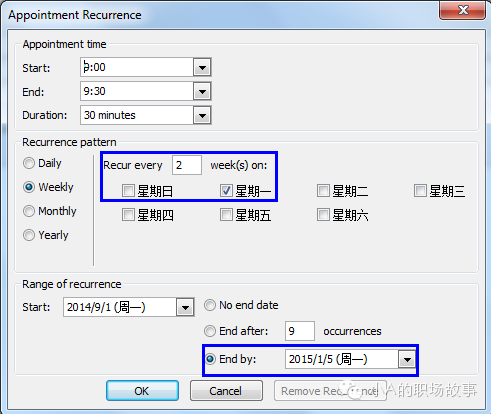Select the Daily recurrence option
The image size is (491, 414).
click(x=29, y=163)
